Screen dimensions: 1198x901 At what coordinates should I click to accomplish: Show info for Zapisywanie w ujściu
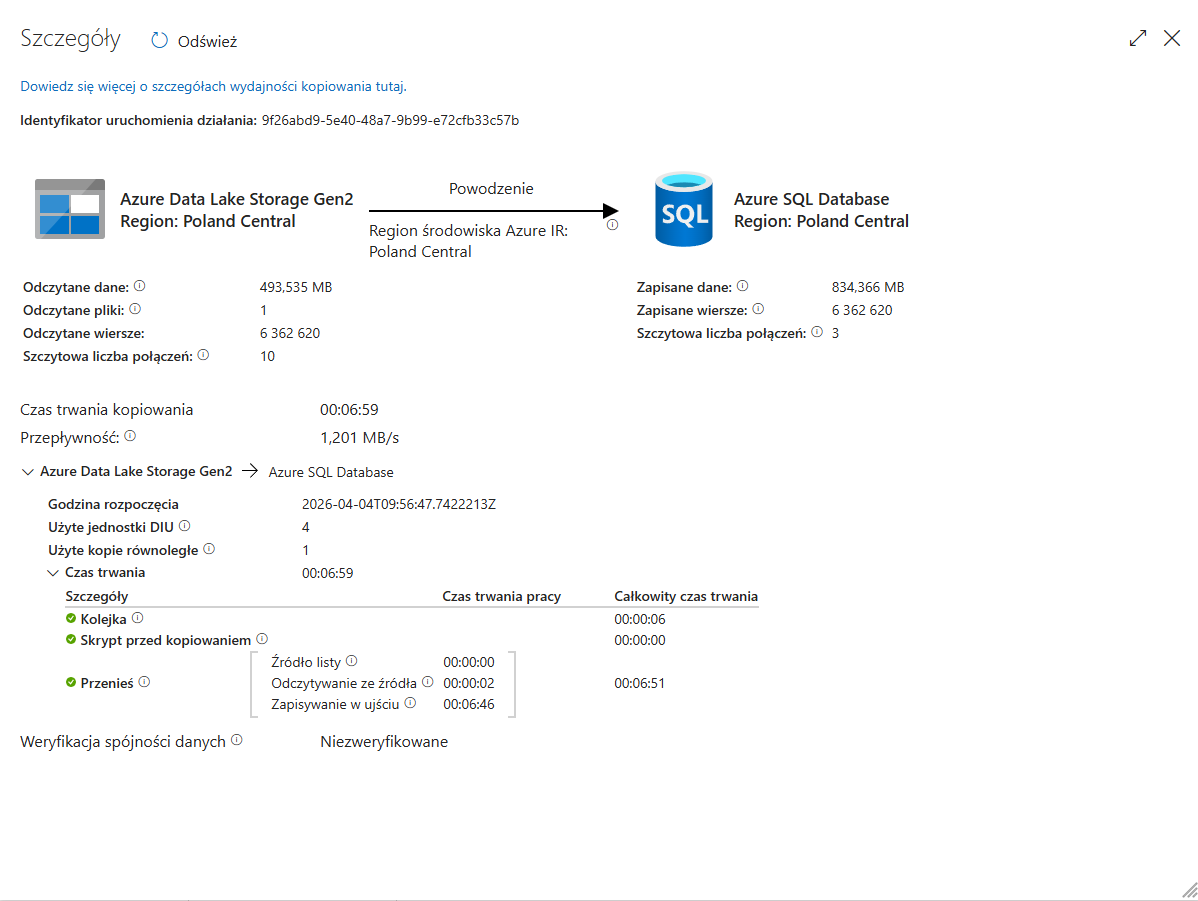(410, 702)
